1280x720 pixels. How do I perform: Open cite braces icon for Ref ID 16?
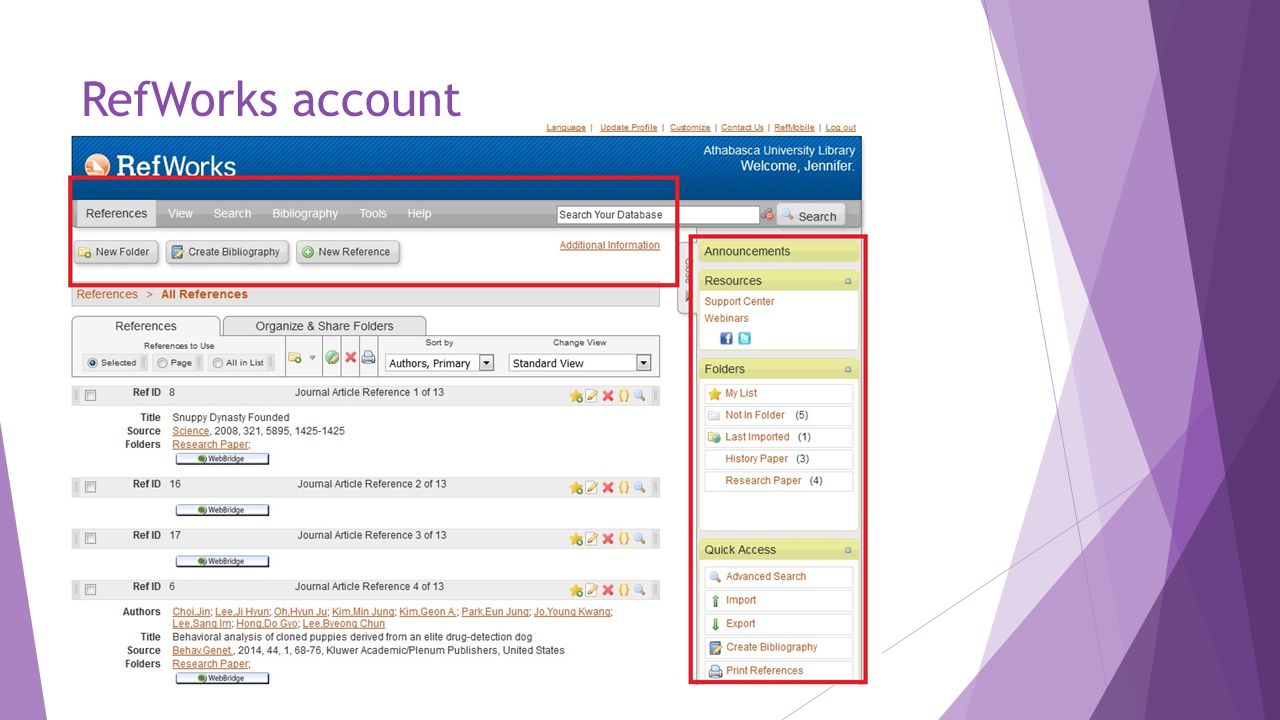click(624, 487)
